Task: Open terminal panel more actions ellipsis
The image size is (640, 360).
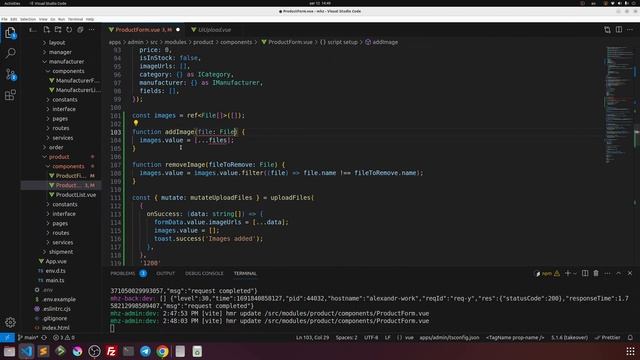Action: [x=607, y=273]
